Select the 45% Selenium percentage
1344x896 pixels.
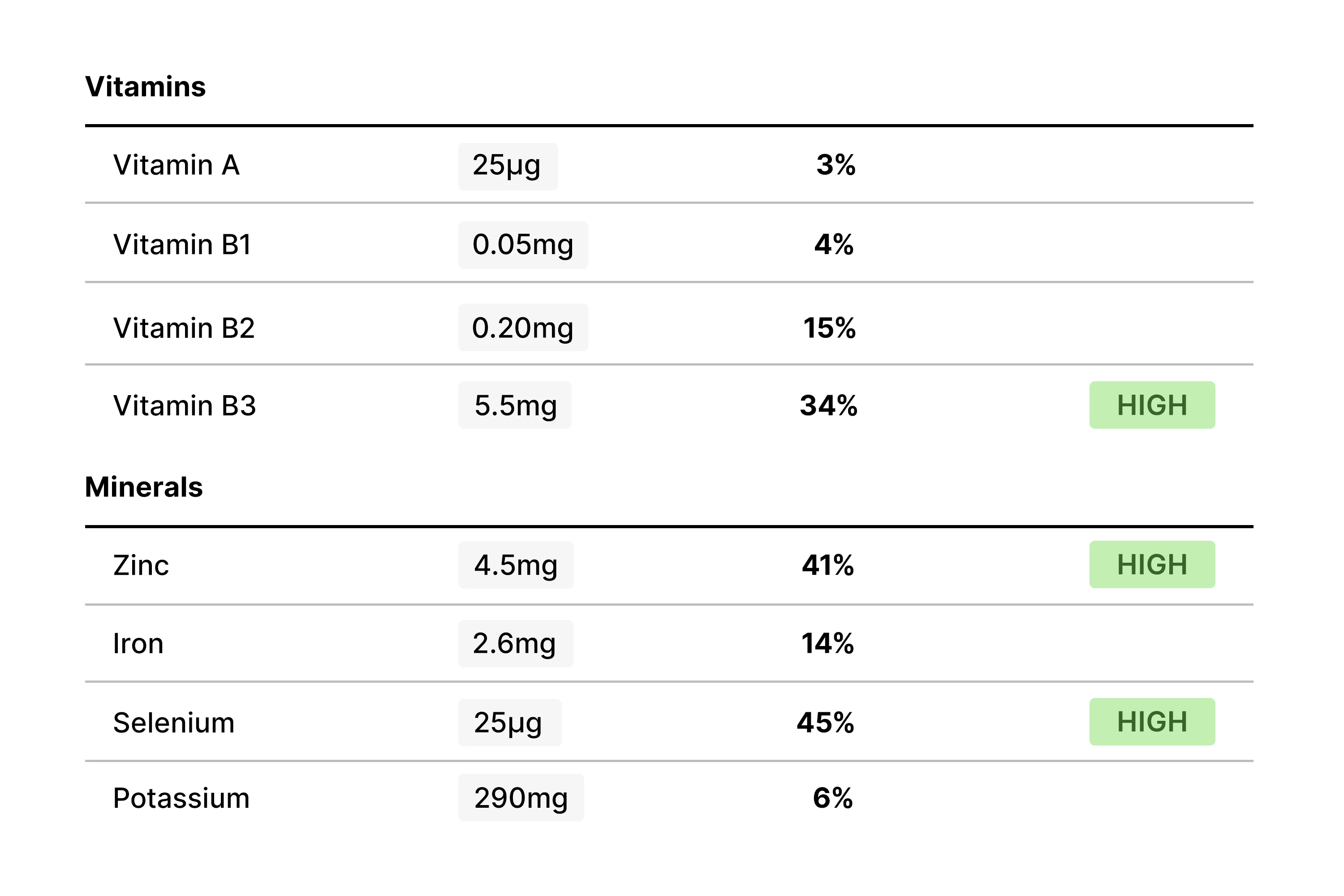point(826,723)
